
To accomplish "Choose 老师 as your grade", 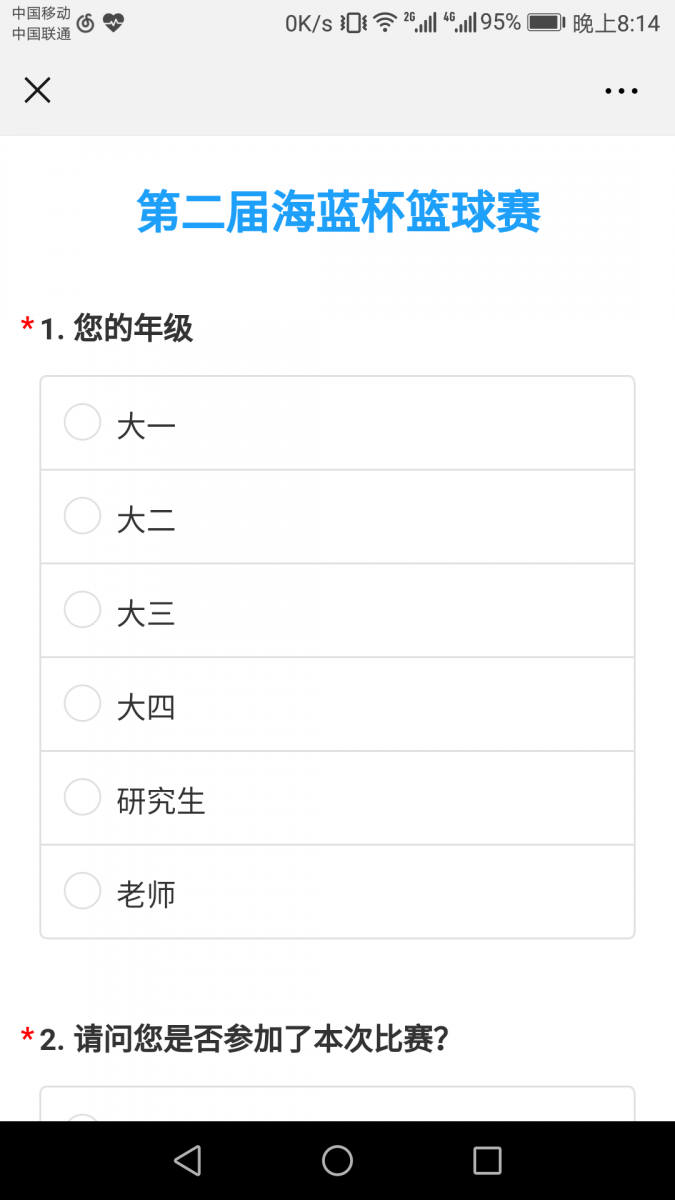I will pyautogui.click(x=337, y=890).
